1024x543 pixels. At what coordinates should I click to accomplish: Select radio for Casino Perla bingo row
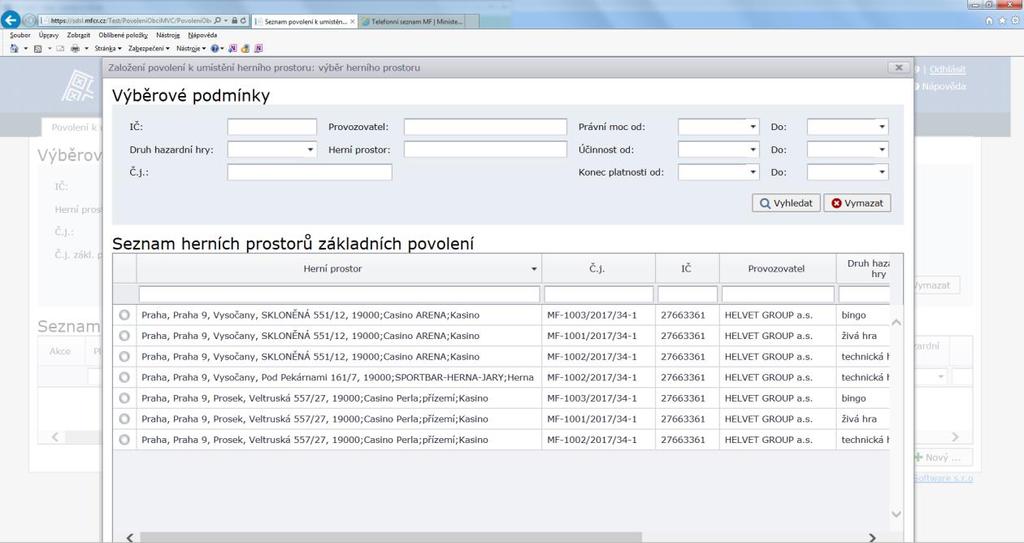click(124, 398)
